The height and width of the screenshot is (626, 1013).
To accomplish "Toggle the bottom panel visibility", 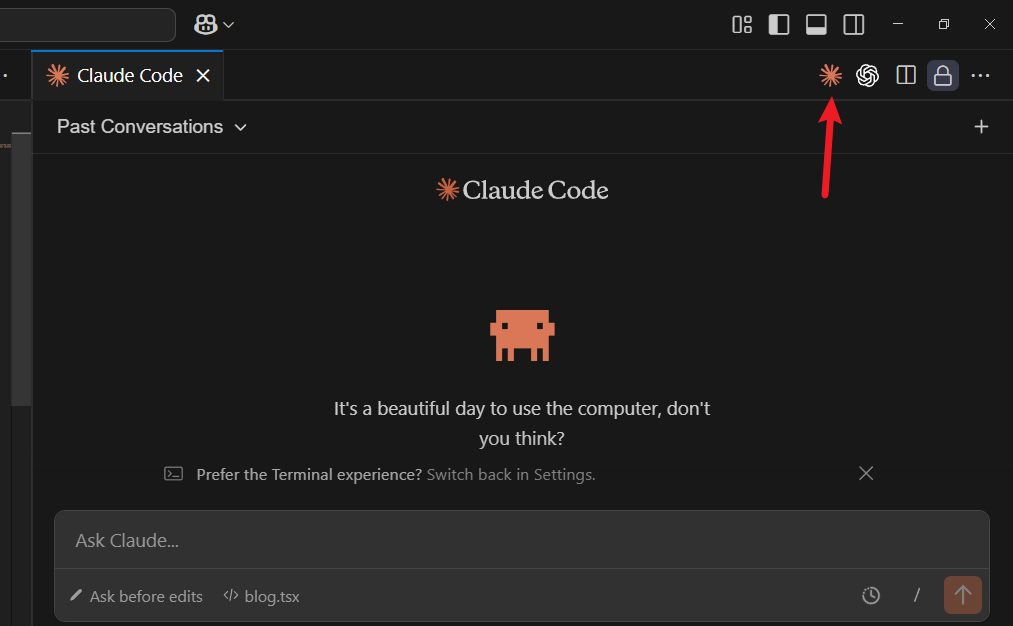I will (816, 25).
